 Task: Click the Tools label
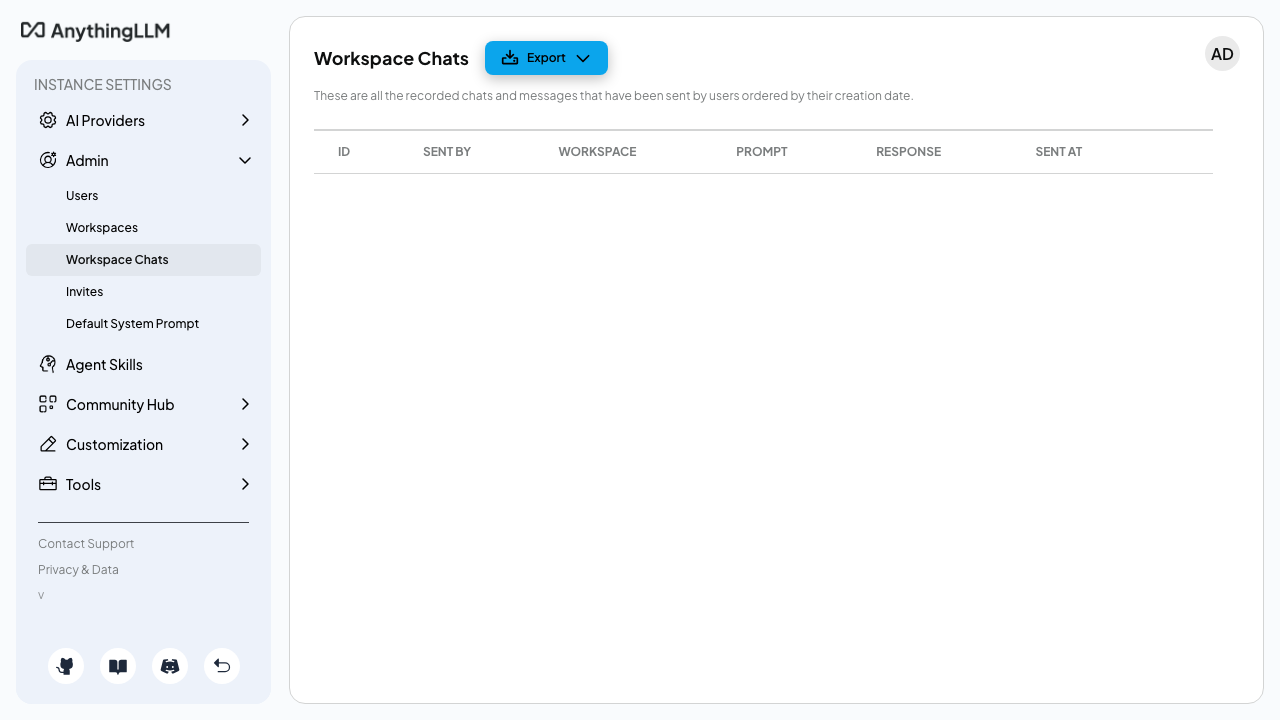[83, 484]
